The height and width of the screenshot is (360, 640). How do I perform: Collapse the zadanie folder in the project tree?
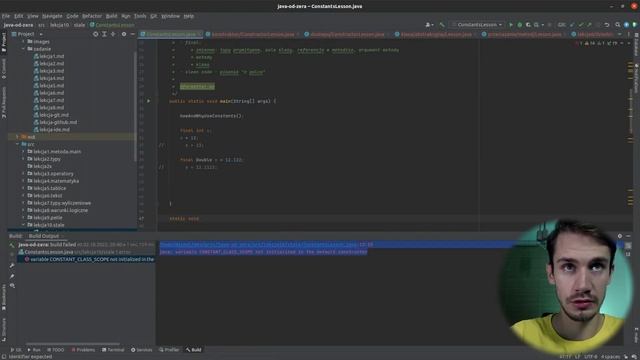coord(24,49)
